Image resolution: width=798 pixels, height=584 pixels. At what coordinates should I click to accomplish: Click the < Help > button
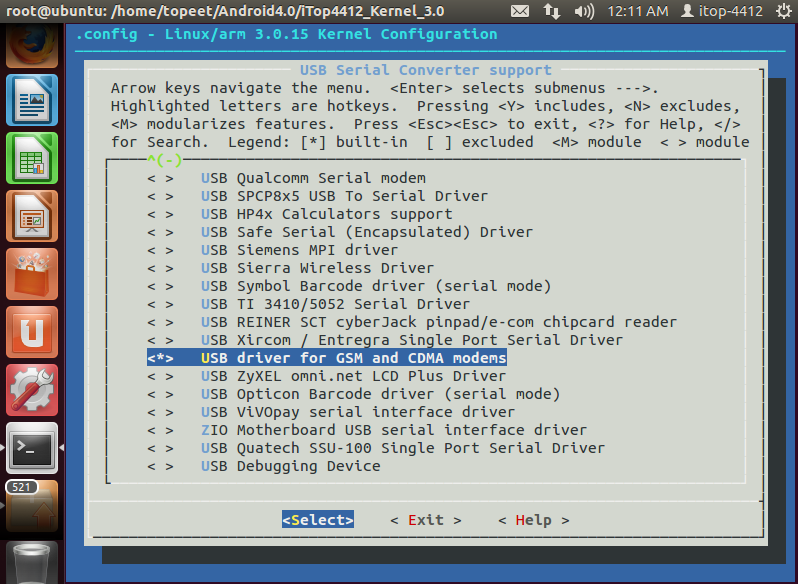pos(534,520)
